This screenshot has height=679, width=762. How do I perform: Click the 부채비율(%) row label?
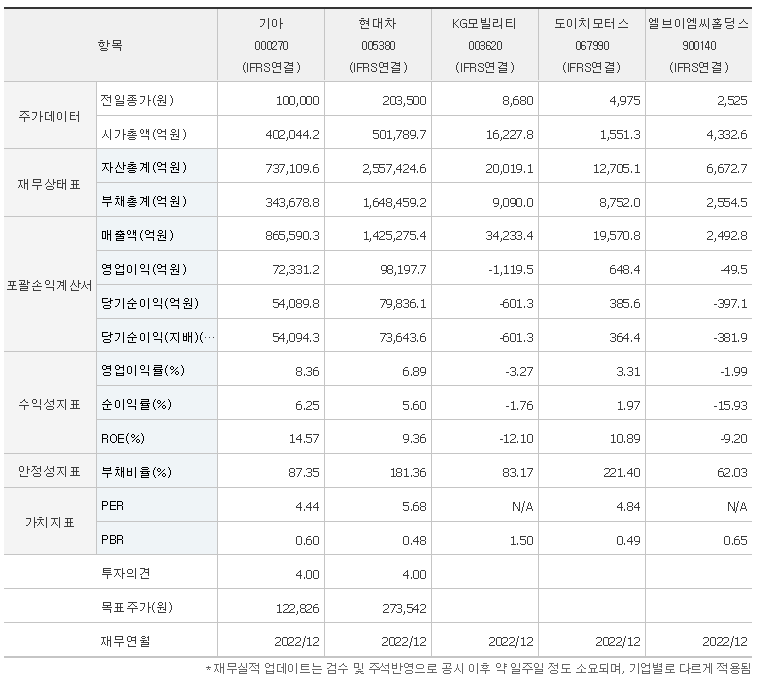(137, 472)
